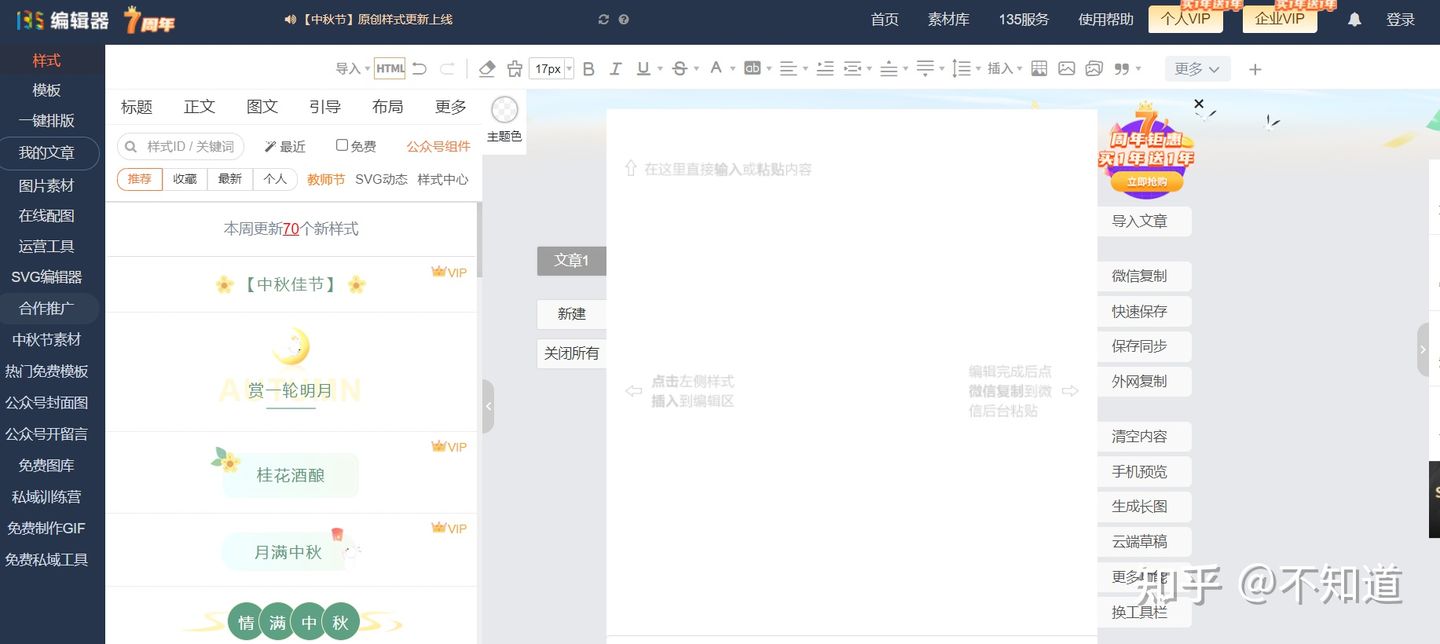Screen dimensions: 1440x644
Task: Toggle the 最近 (recent) filter
Action: coord(285,146)
